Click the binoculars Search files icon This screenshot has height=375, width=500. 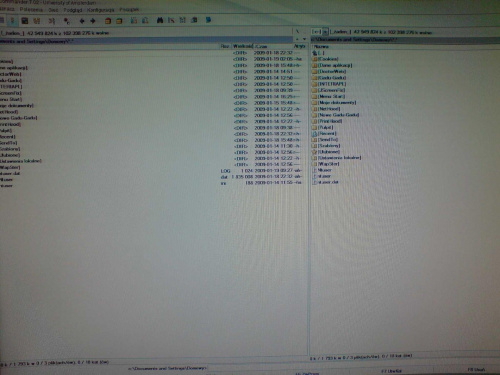coord(160,21)
